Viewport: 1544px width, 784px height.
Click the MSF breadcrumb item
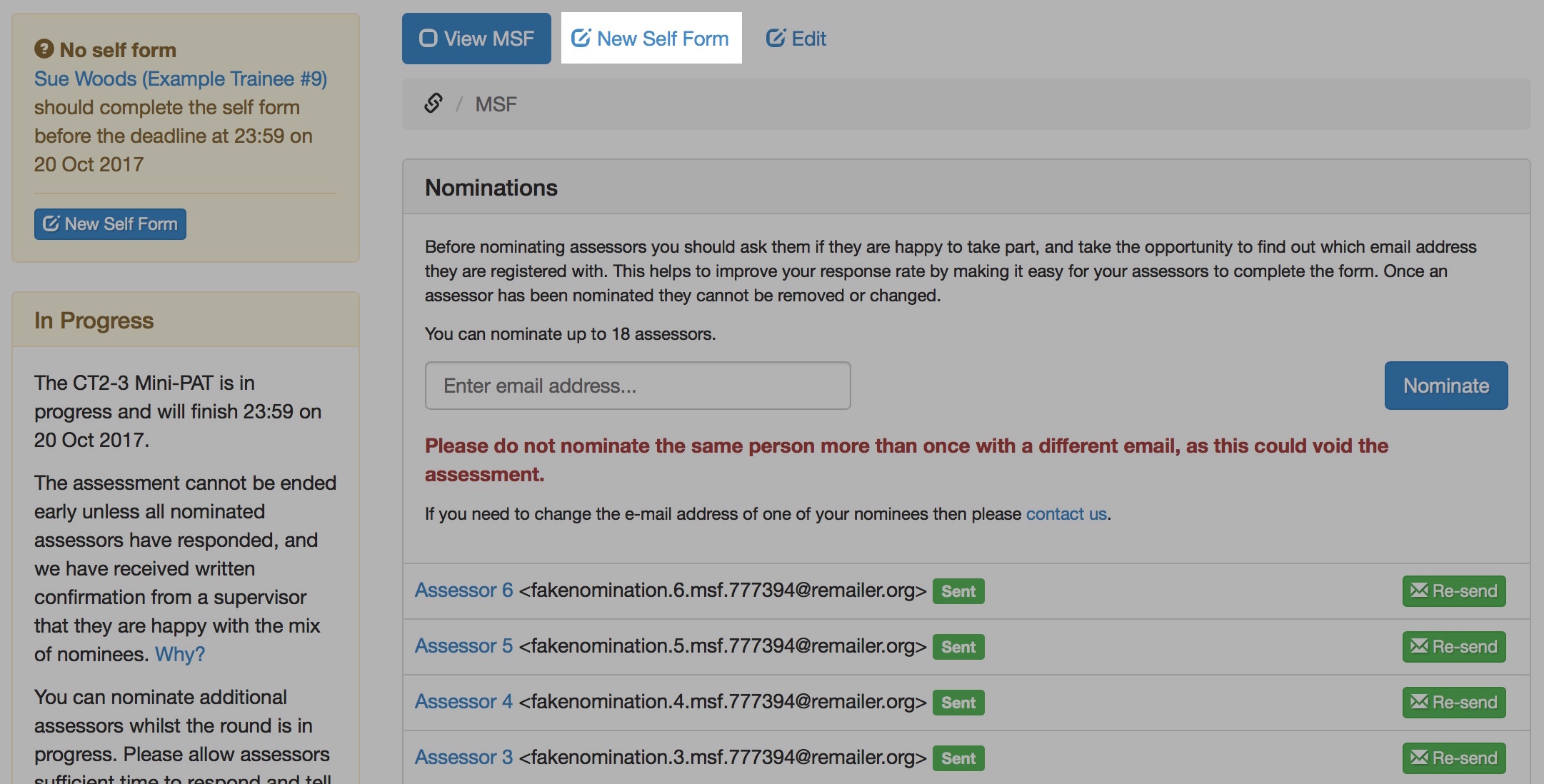[496, 104]
